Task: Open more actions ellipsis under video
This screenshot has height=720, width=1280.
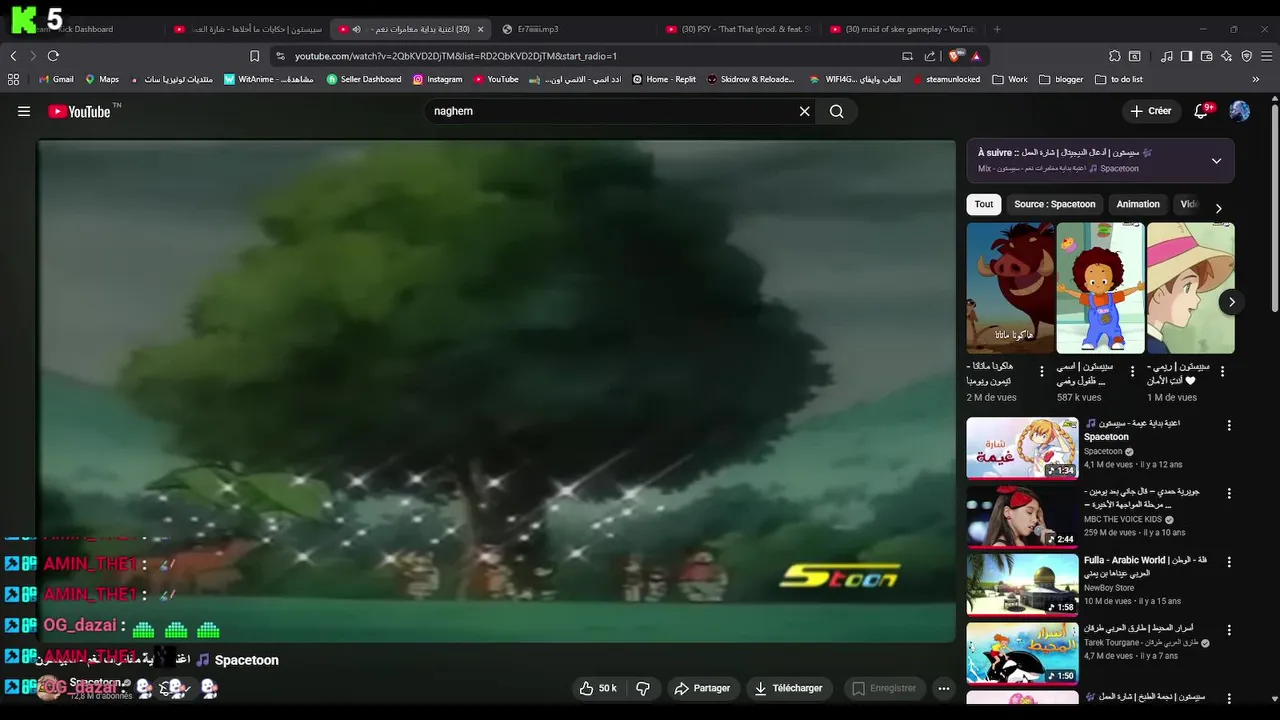Action: tap(943, 688)
